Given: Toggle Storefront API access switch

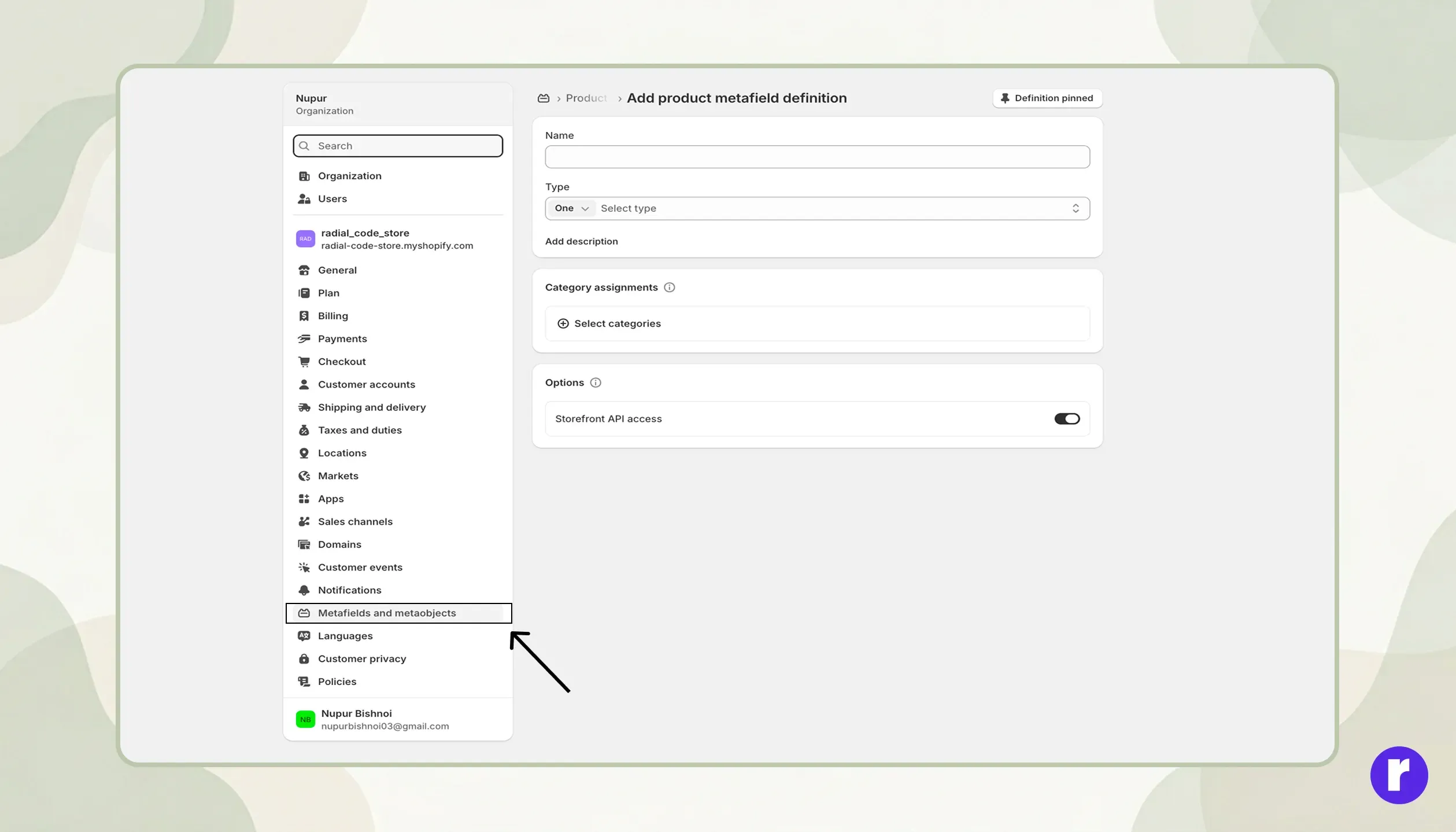Looking at the screenshot, I should coord(1067,419).
